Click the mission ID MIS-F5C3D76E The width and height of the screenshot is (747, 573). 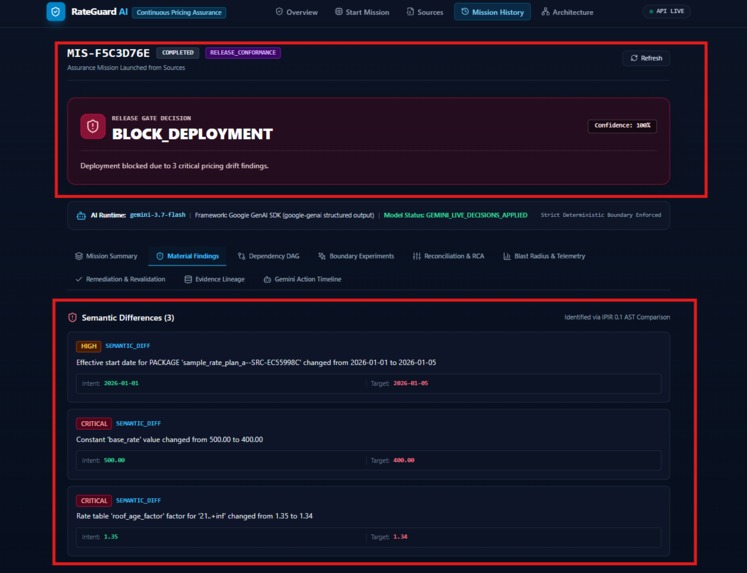click(108, 53)
